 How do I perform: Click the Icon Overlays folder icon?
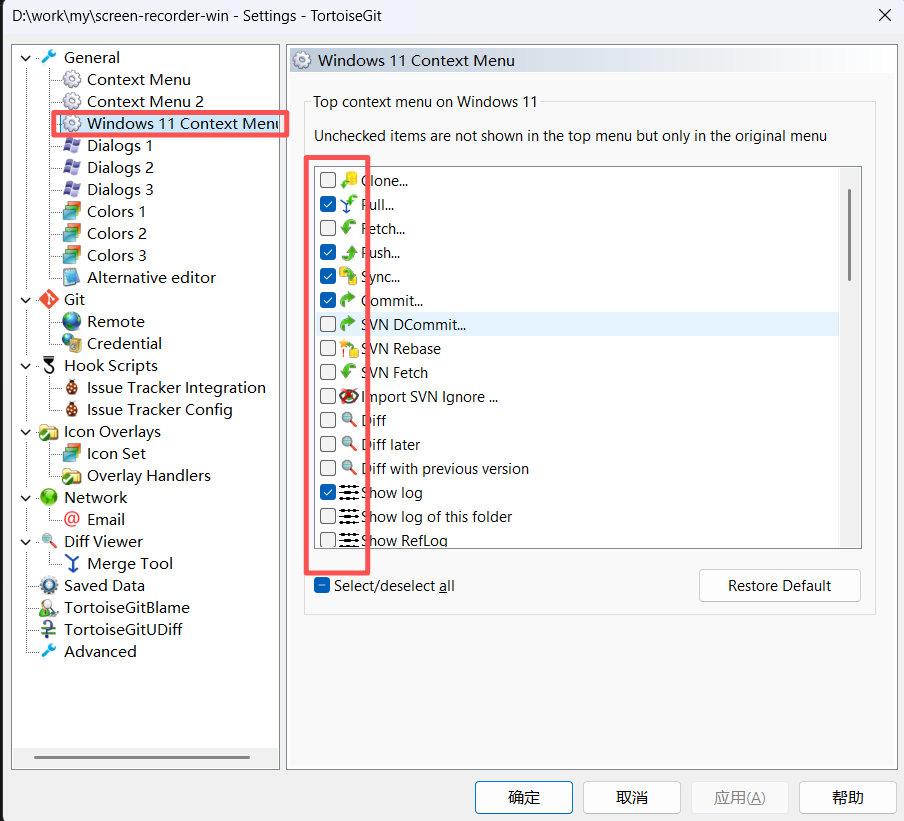49,431
